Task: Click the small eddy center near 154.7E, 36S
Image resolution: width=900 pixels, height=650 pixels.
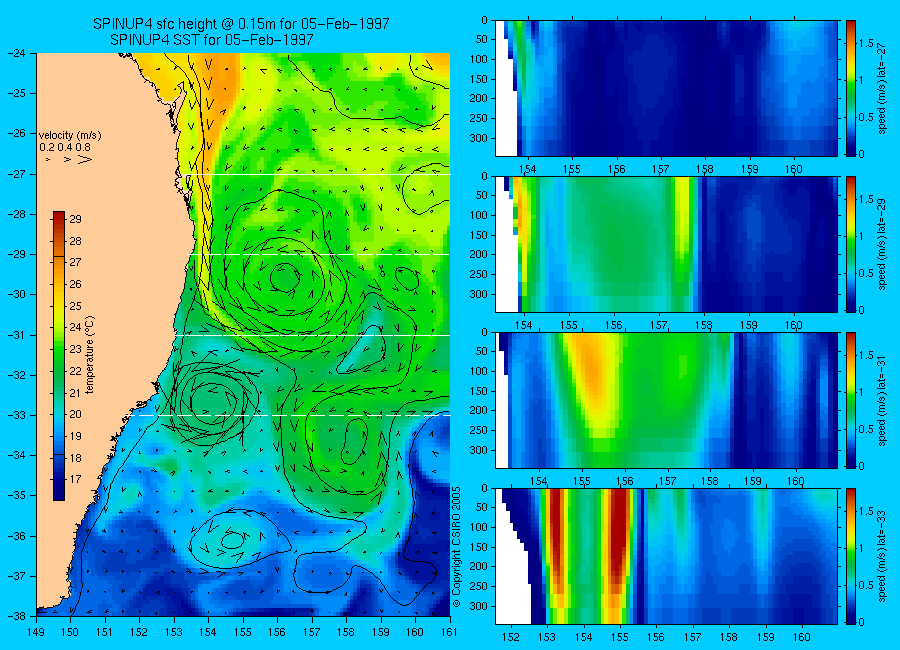Action: pos(233,540)
